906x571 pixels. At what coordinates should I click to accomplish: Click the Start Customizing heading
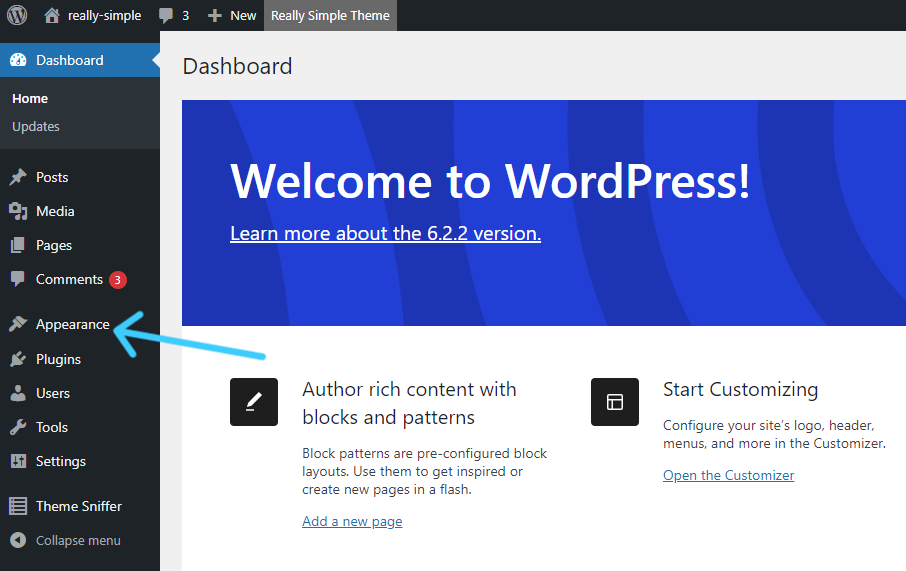(741, 390)
